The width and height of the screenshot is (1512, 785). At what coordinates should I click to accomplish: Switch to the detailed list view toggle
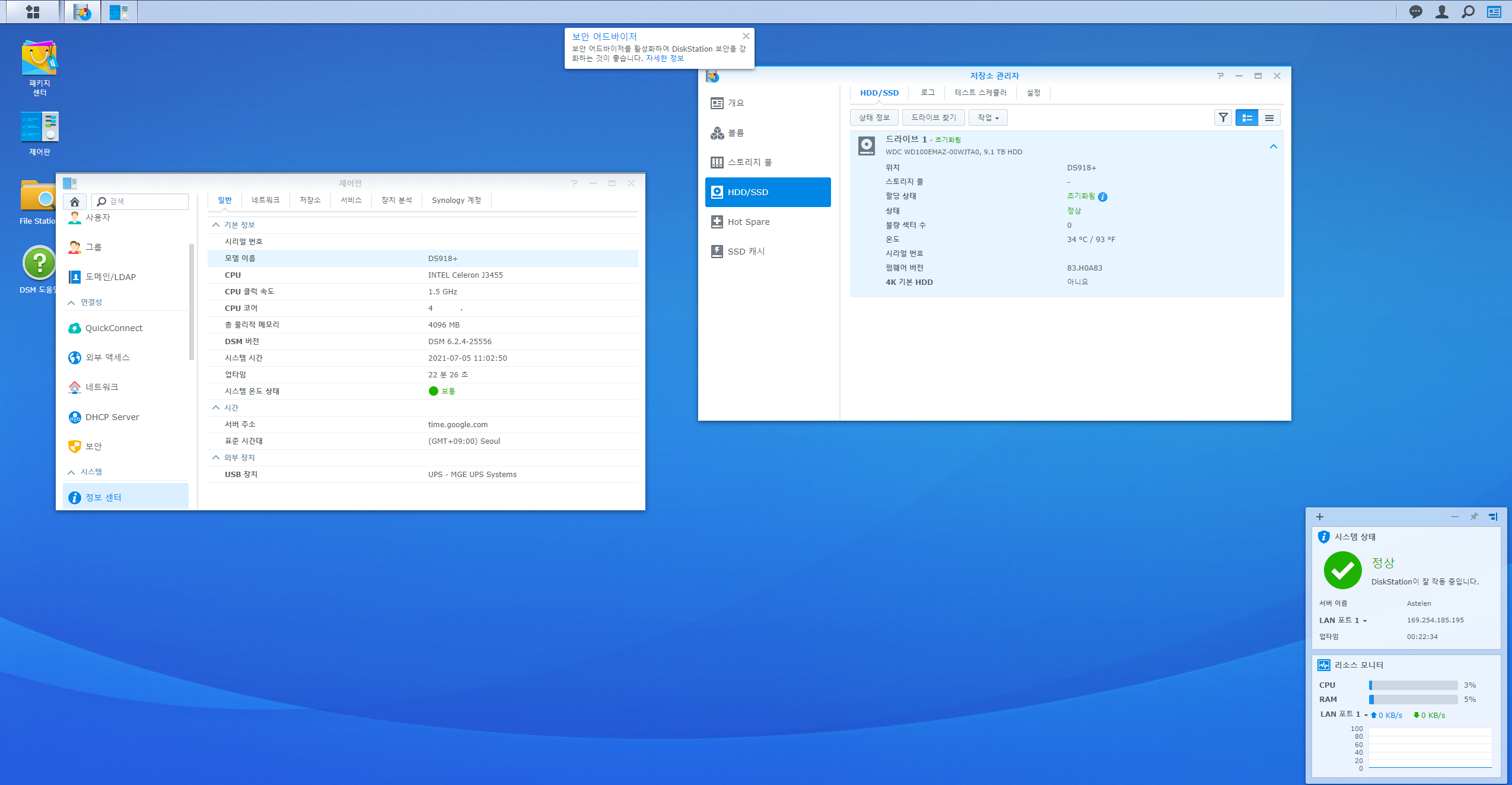coord(1247,117)
